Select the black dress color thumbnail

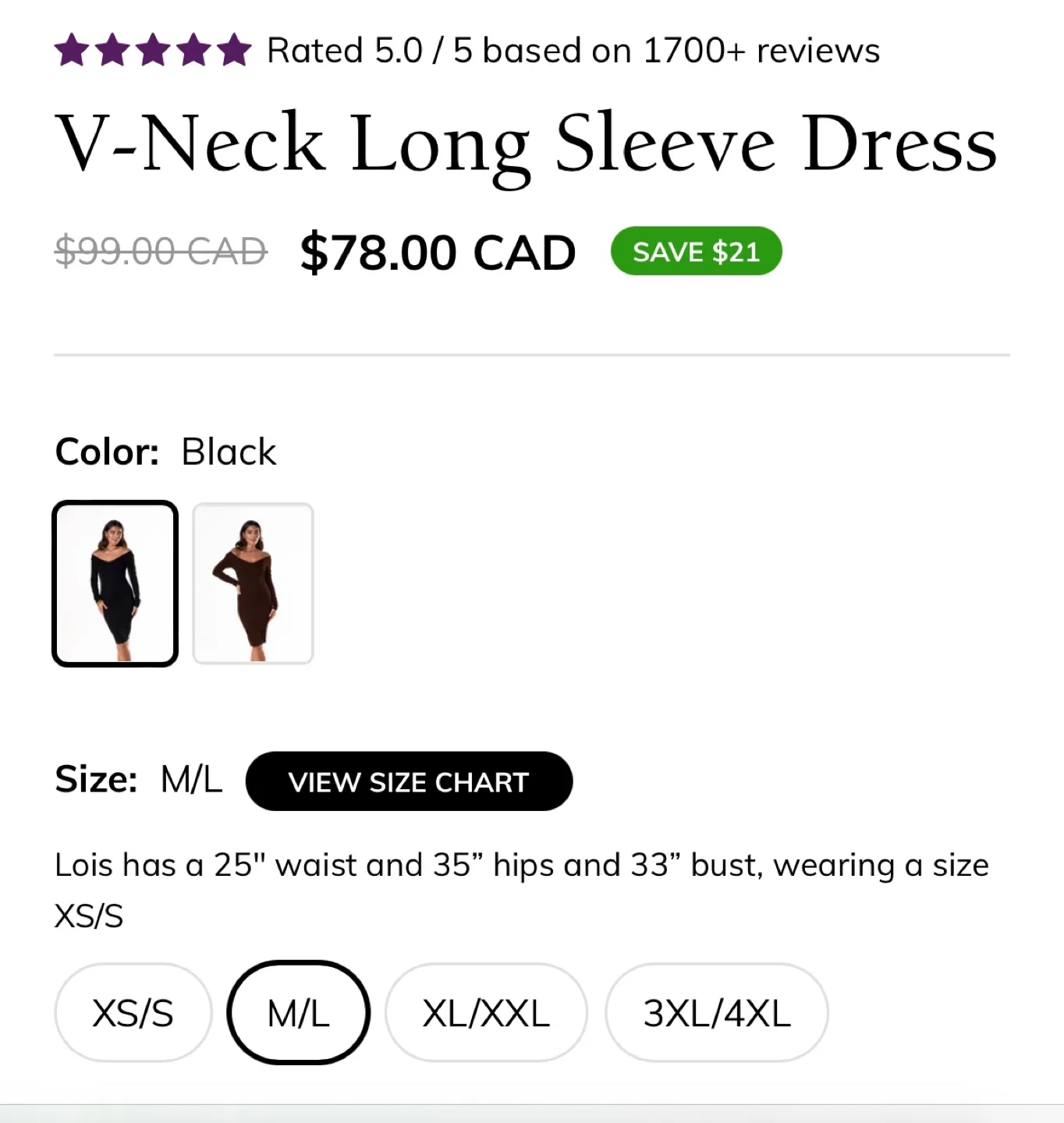115,583
